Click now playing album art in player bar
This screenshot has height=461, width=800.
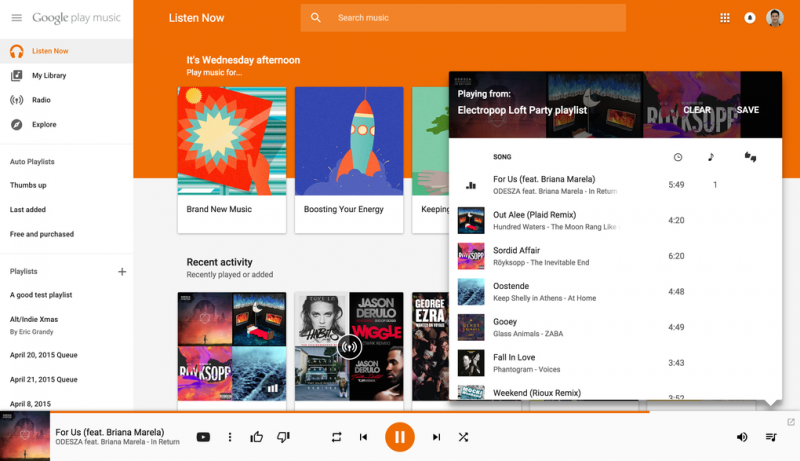(x=25, y=437)
